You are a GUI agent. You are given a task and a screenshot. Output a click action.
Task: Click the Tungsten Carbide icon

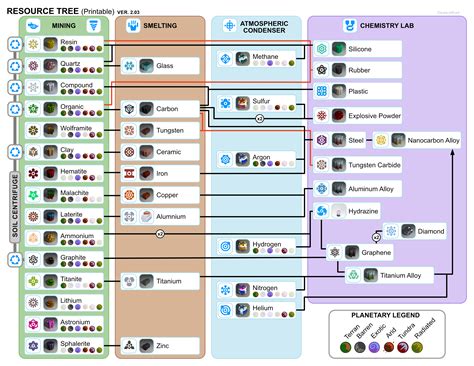click(339, 165)
